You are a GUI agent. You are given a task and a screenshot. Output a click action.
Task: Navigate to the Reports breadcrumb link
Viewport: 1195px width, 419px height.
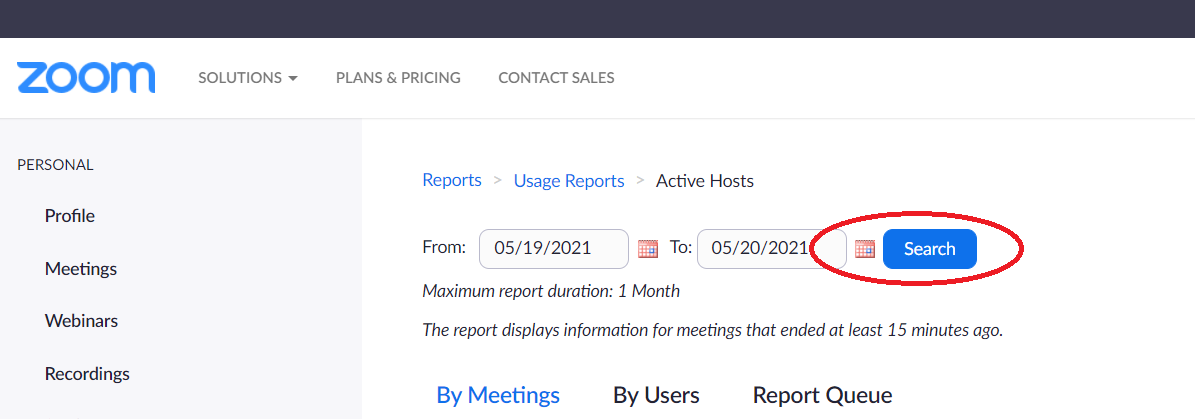click(452, 181)
